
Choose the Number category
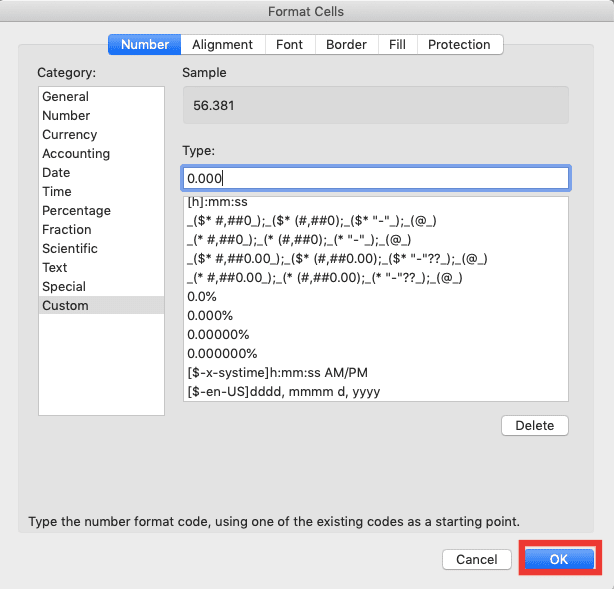pos(101,116)
